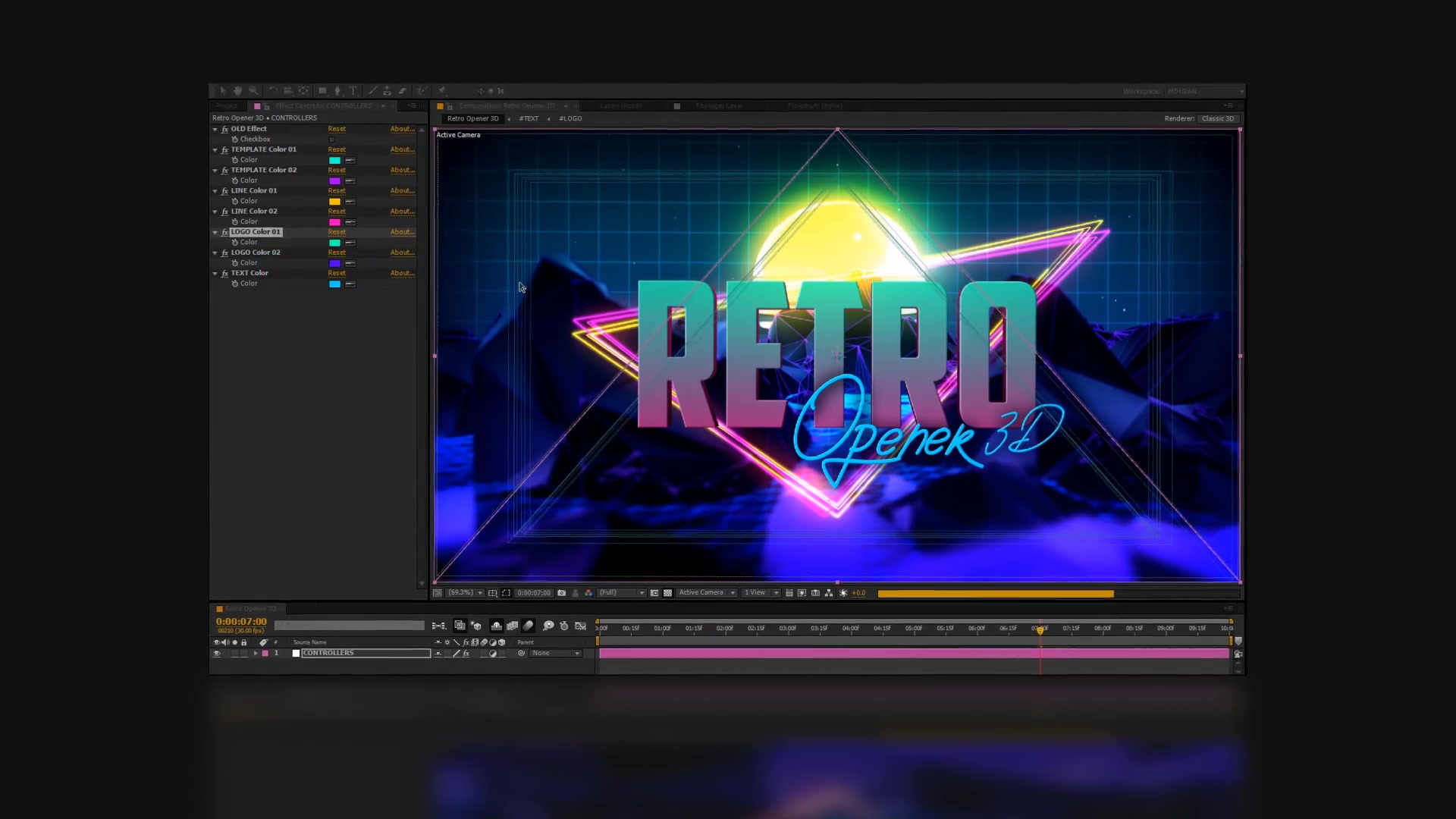Open the graph editor icon

click(581, 626)
